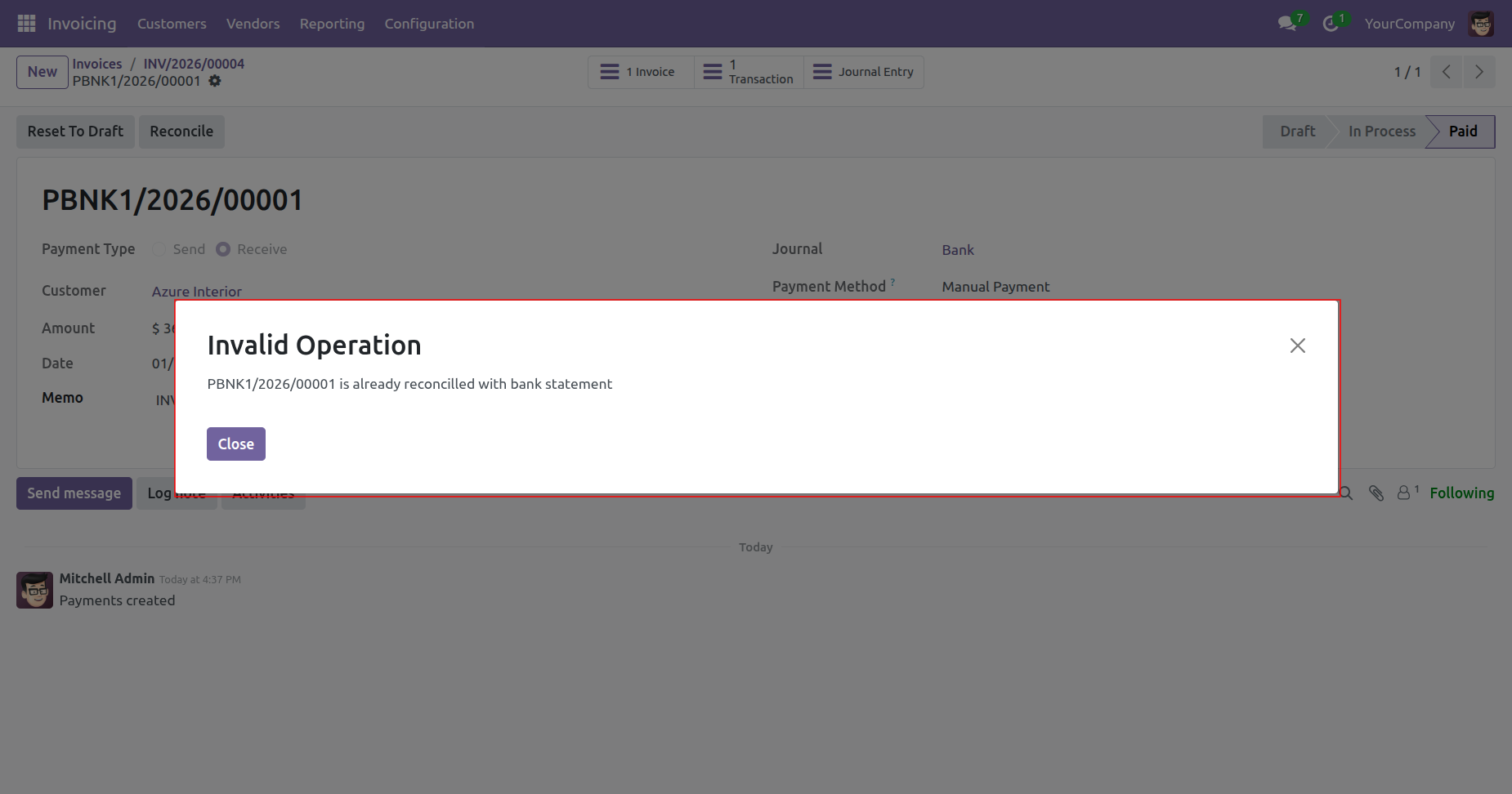Click the chatter search magnifier icon
The image size is (1512, 794).
(x=1345, y=493)
